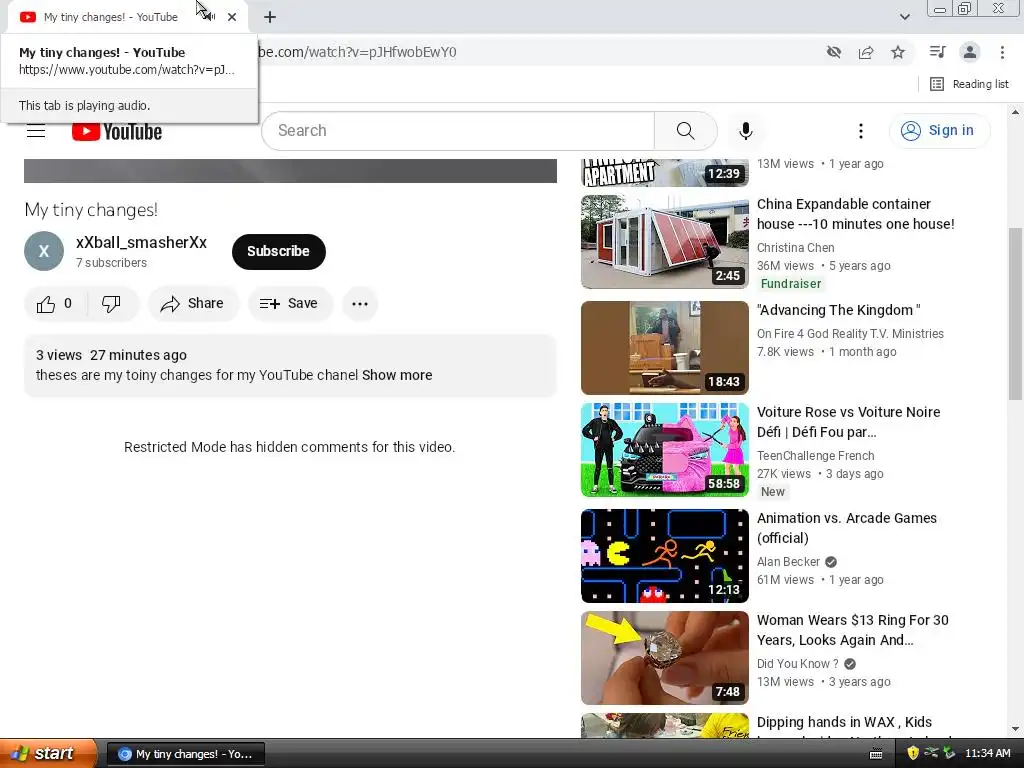
Task: Open the Windows start menu
Action: point(47,754)
